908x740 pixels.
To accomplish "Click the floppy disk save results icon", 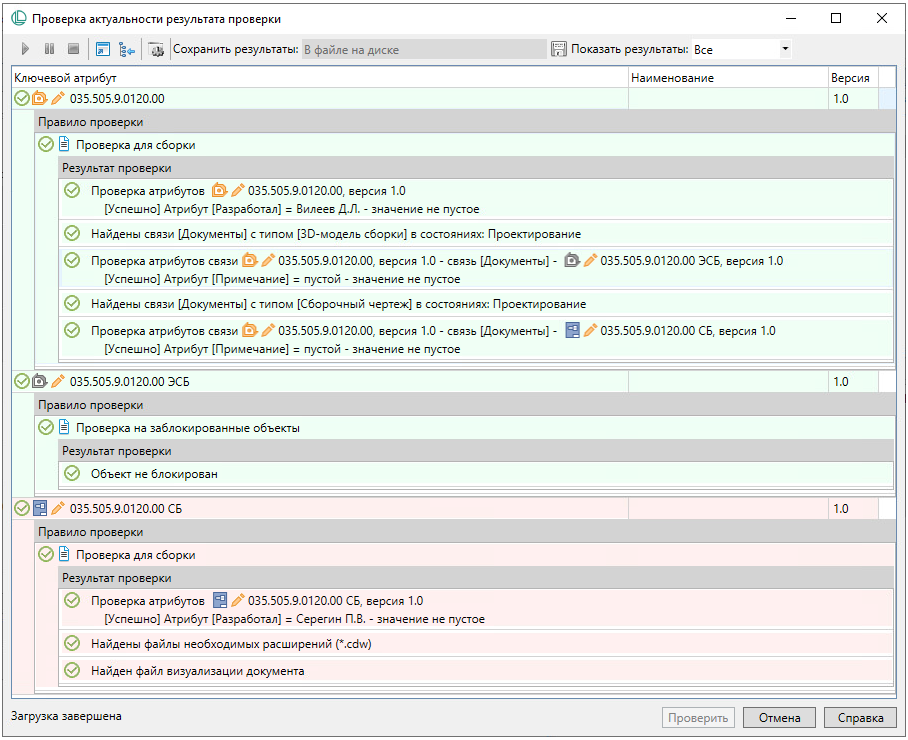I will 559,48.
